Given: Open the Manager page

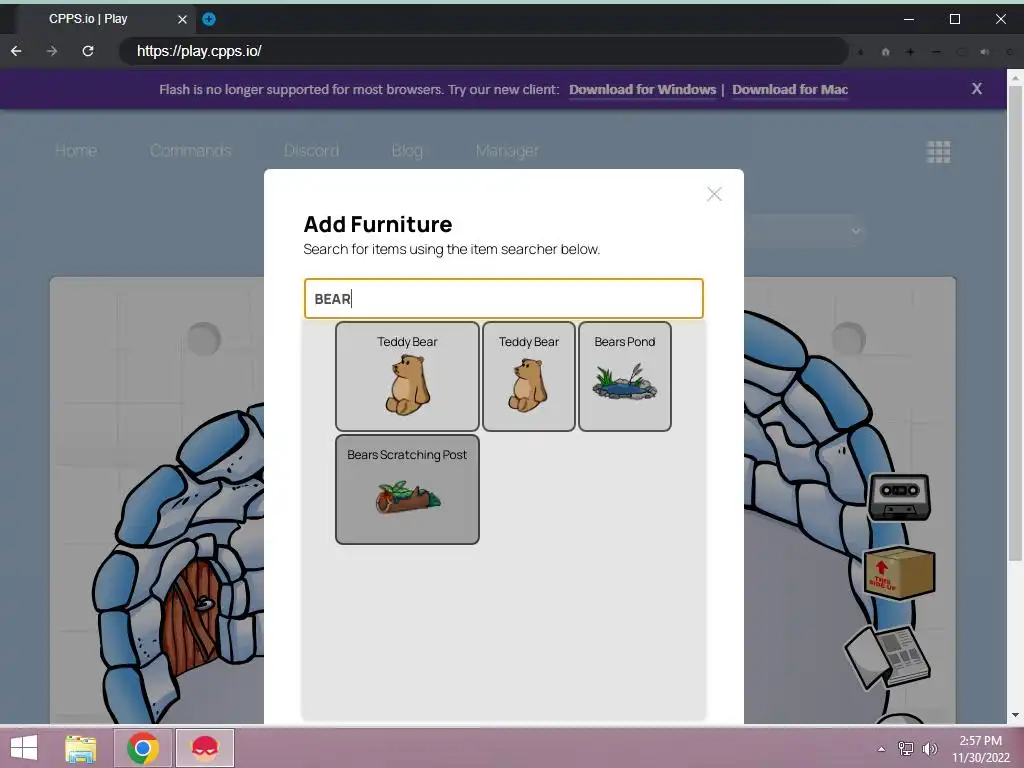Looking at the screenshot, I should 507,151.
